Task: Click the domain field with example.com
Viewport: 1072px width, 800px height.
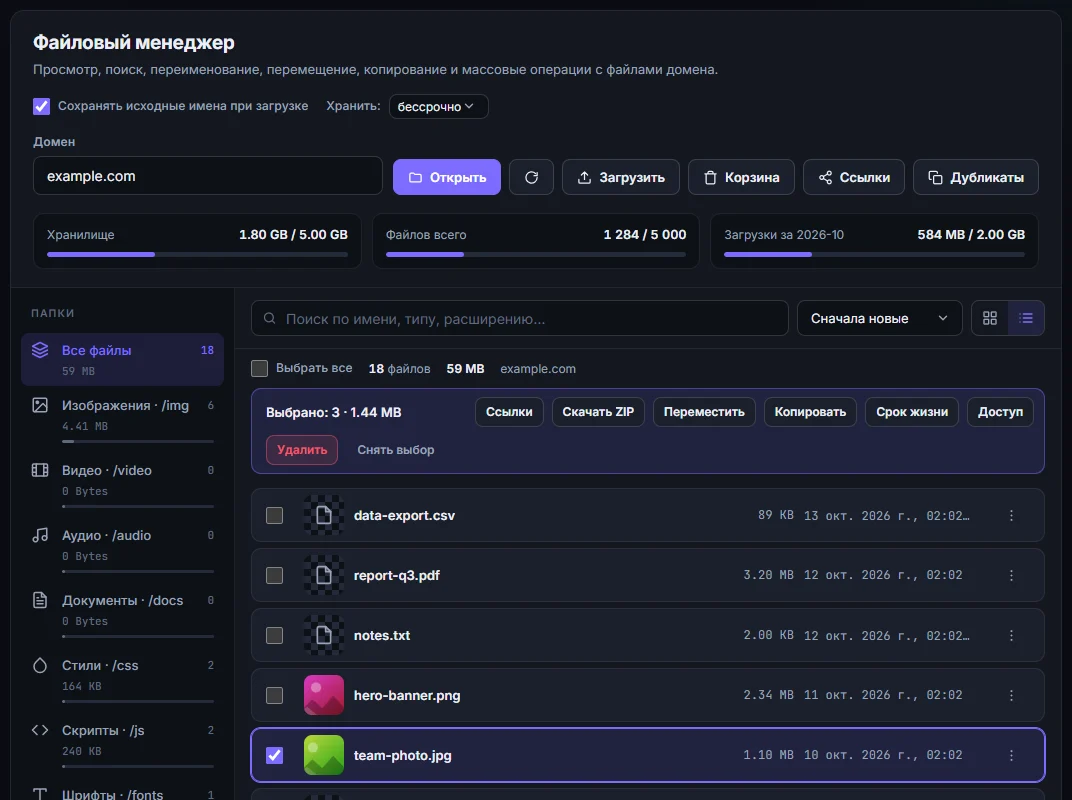Action: point(208,176)
